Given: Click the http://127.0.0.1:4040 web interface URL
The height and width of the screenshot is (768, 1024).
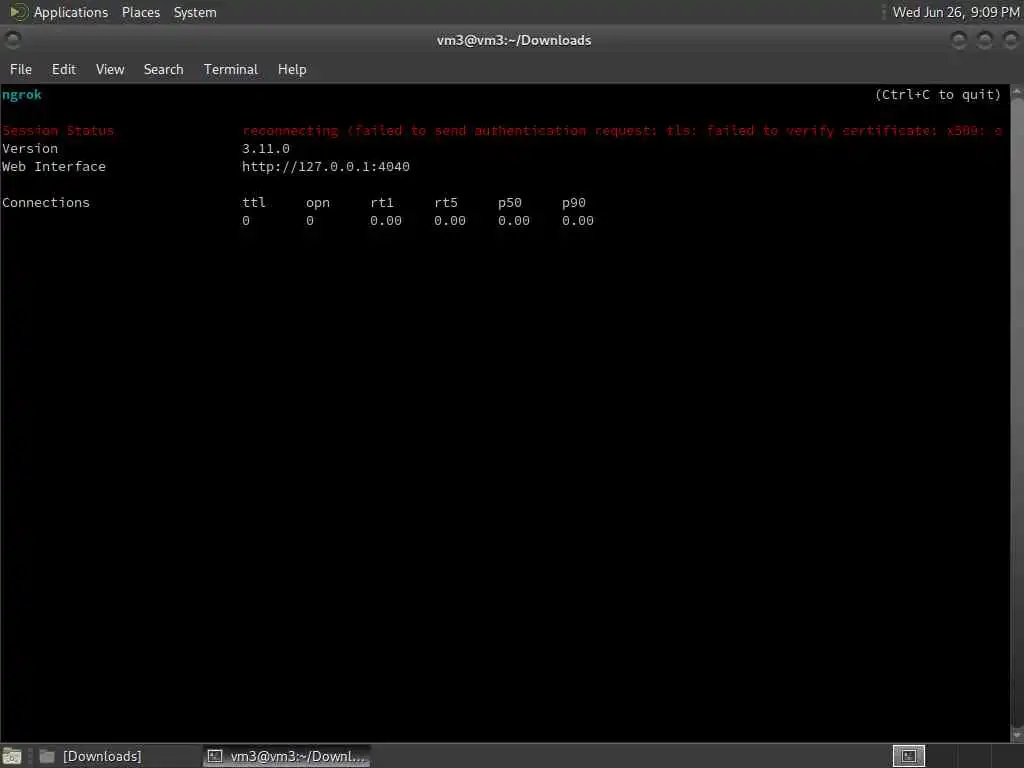Looking at the screenshot, I should (326, 167).
